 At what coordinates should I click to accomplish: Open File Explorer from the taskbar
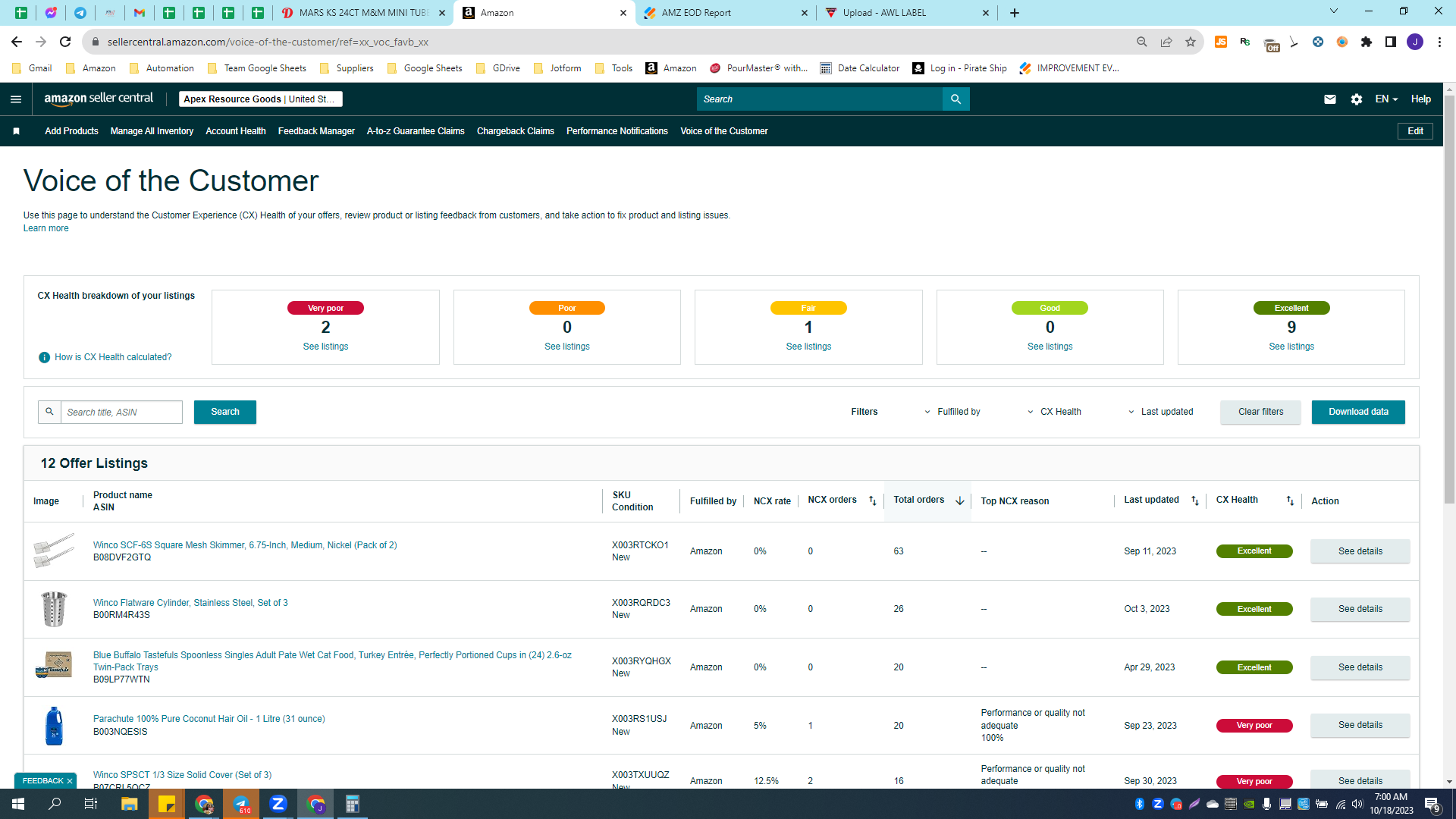[129, 804]
